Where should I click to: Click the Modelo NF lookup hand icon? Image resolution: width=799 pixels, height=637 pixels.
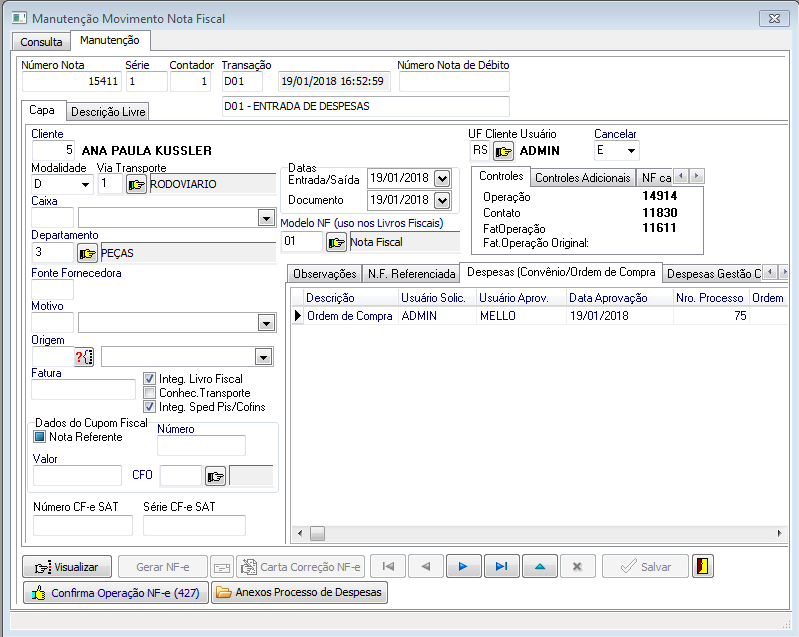click(336, 242)
